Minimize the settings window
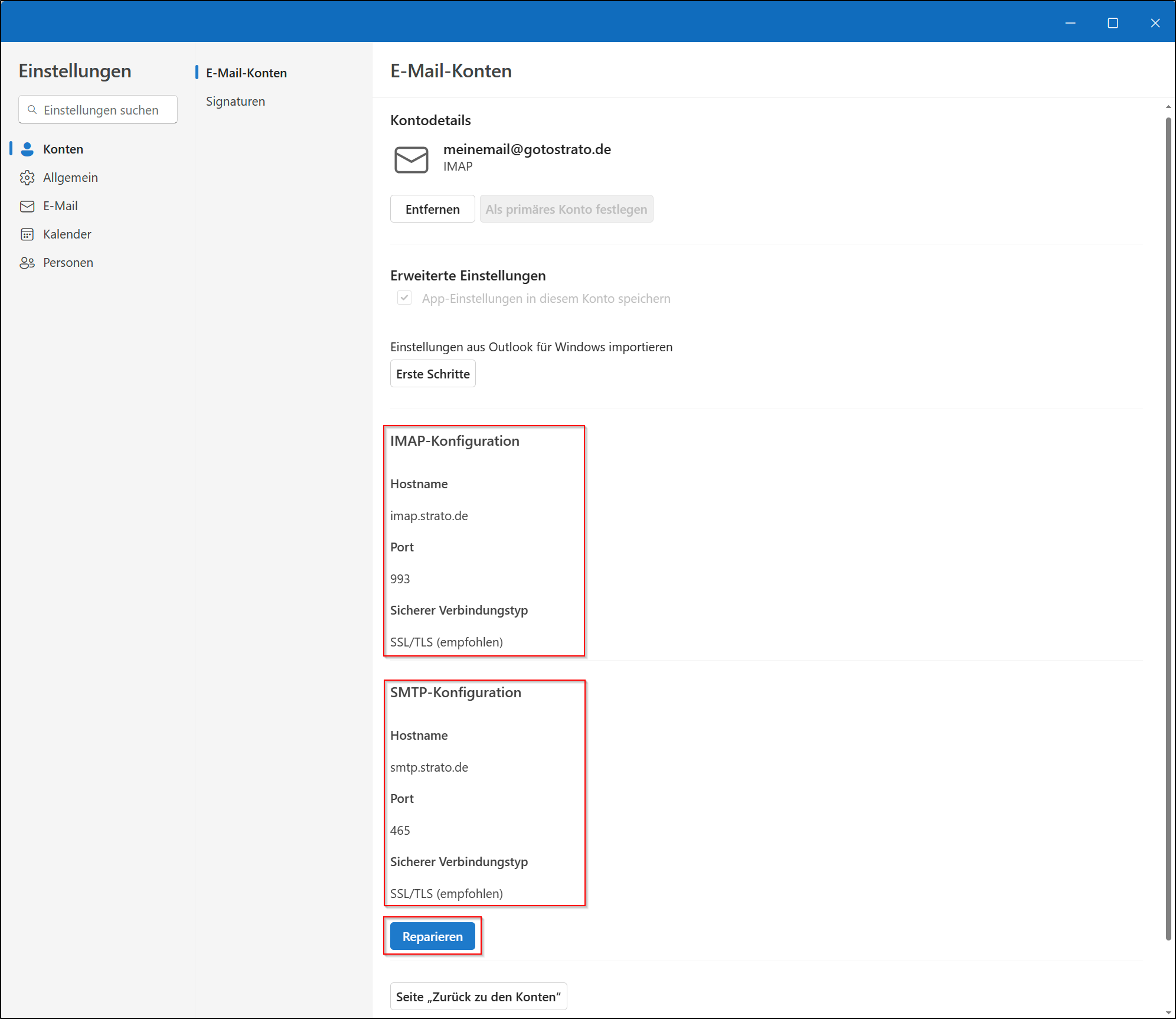 coord(1071,22)
